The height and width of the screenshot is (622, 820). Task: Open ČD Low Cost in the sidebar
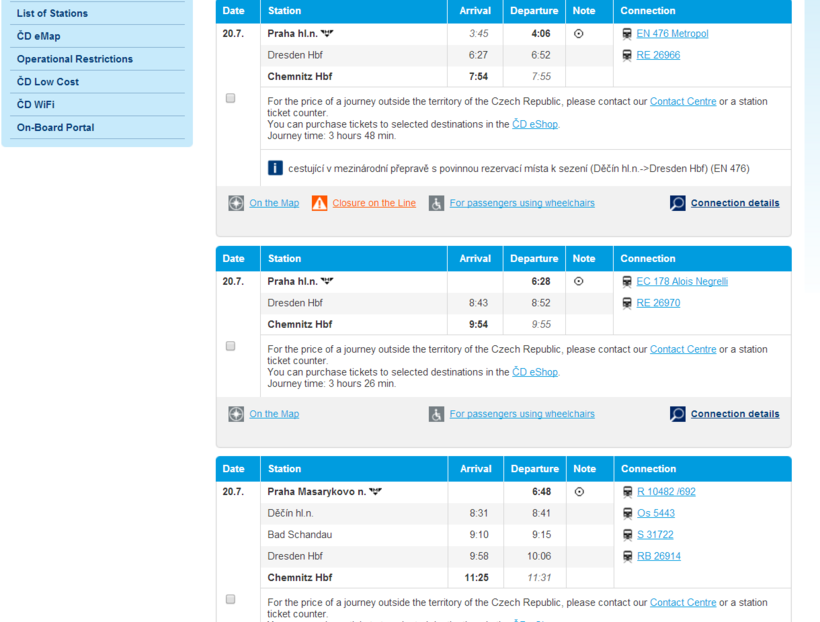pos(48,82)
